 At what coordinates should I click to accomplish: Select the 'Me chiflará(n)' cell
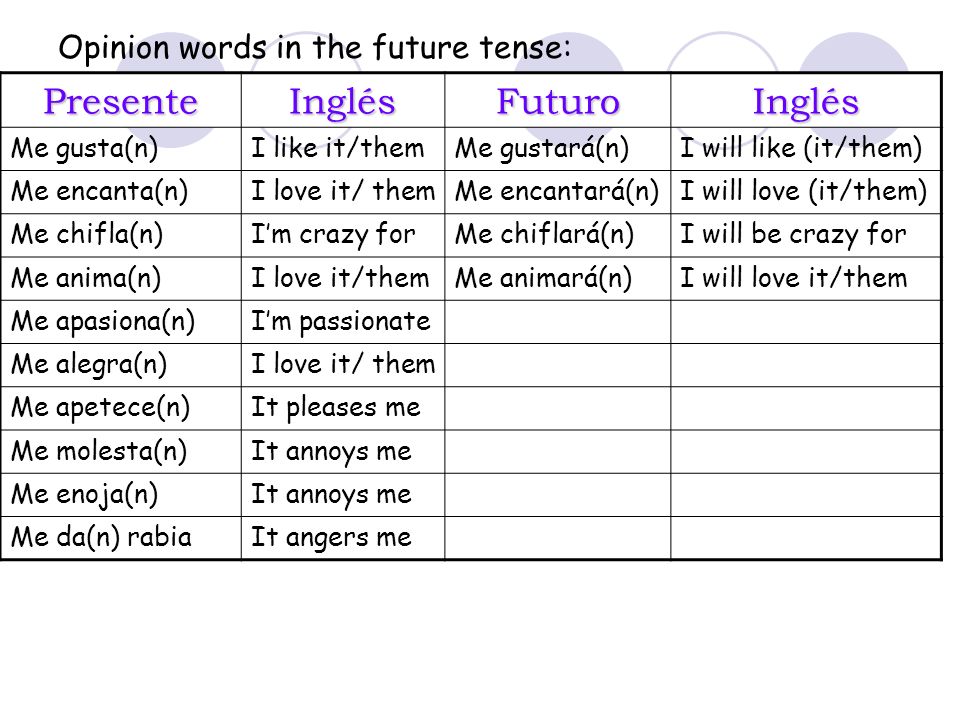point(558,235)
